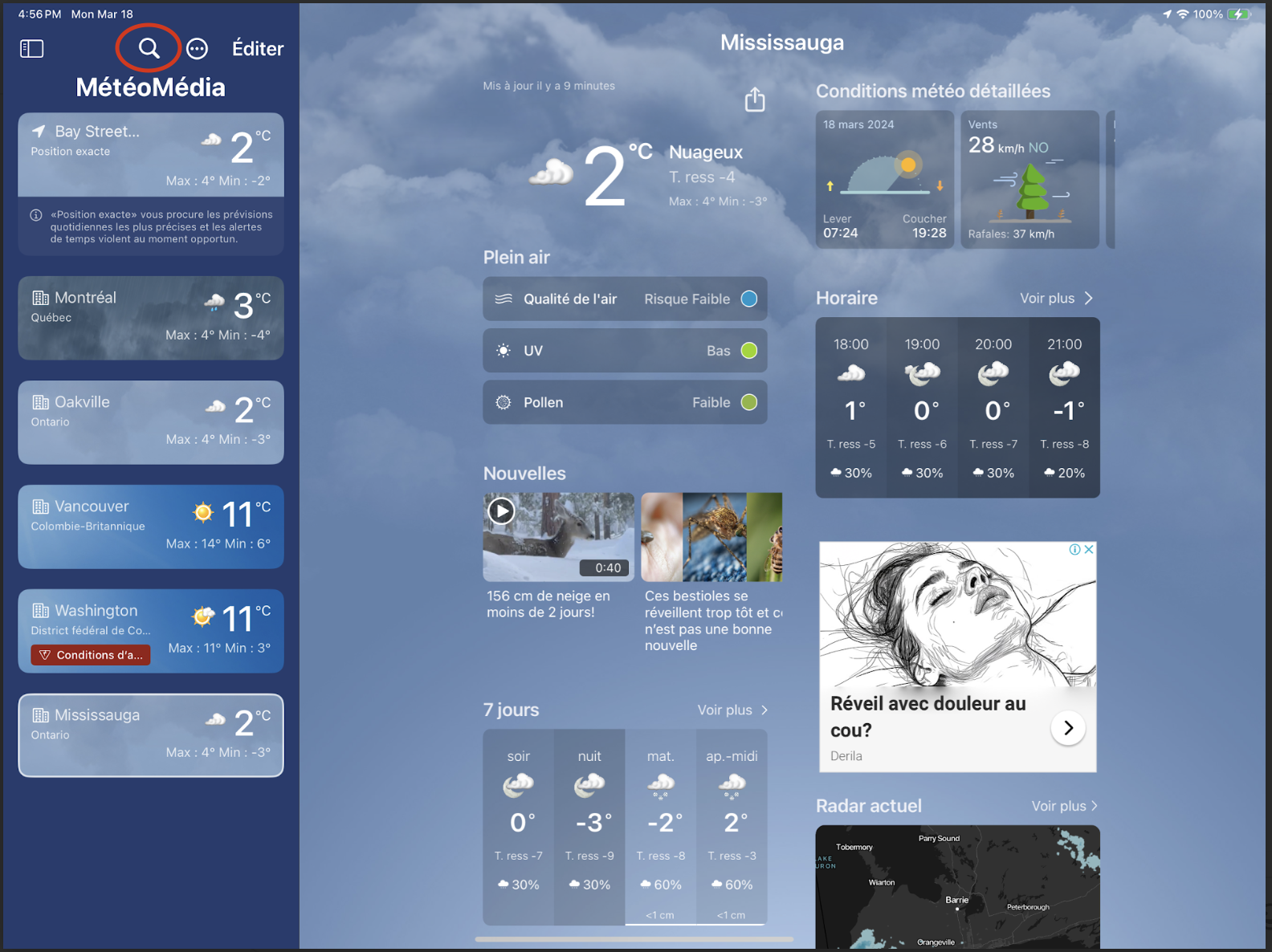Open the Vancouver location card
This screenshot has height=952, width=1272.
pyautogui.click(x=151, y=527)
